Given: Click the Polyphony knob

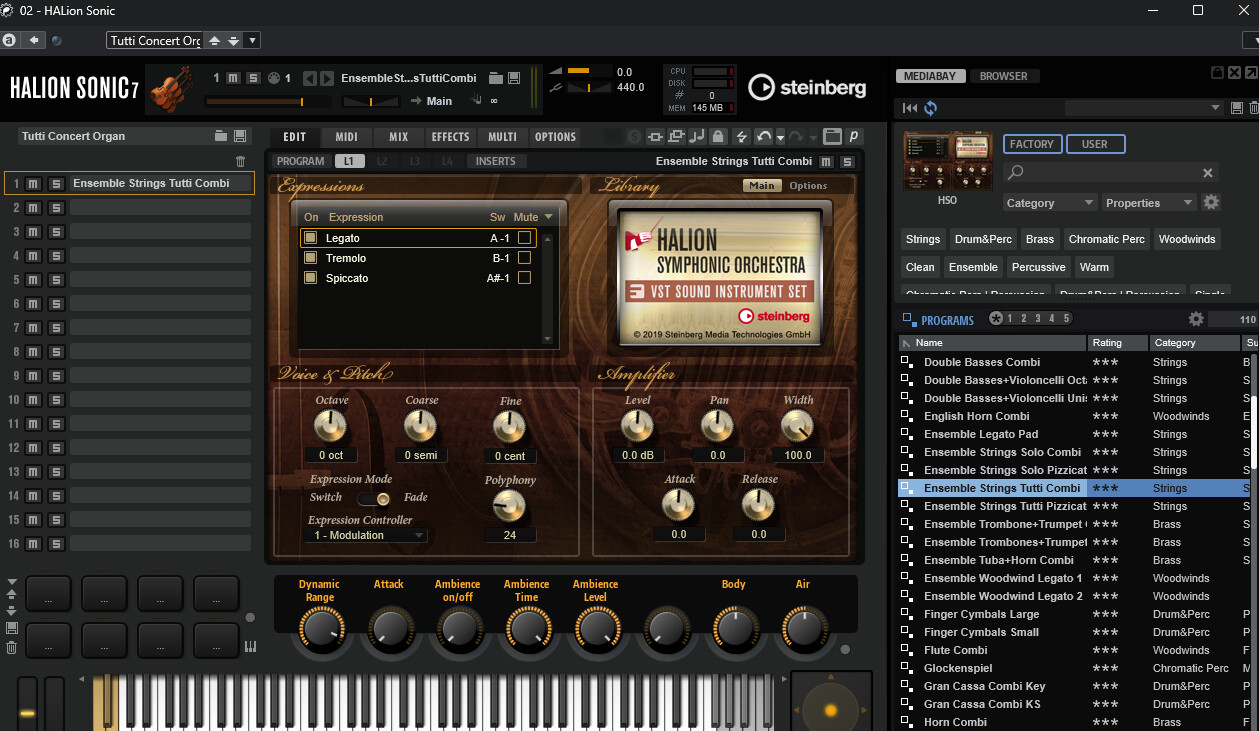Looking at the screenshot, I should 510,507.
